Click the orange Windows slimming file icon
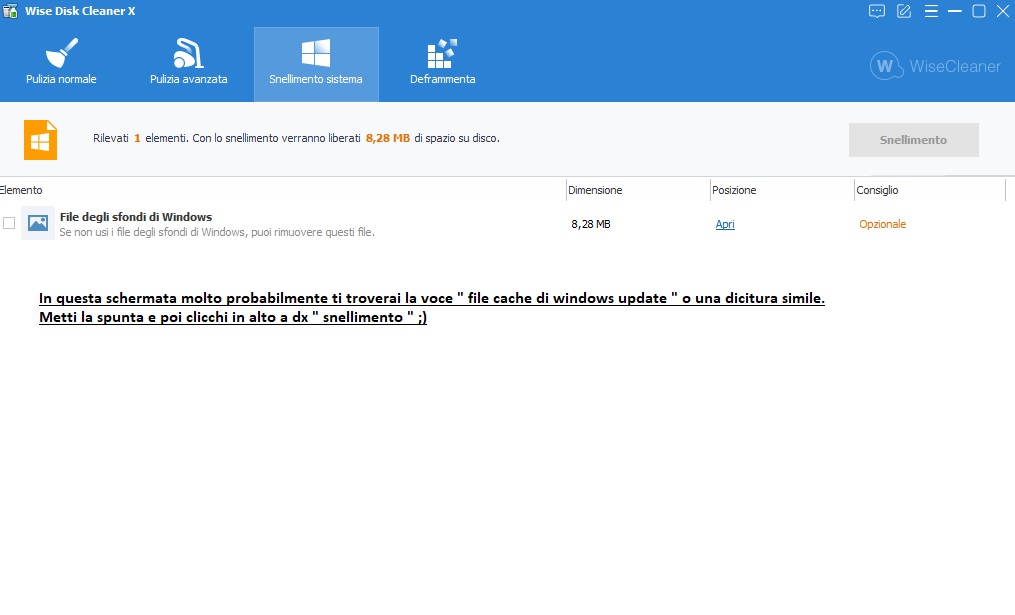Image resolution: width=1015 pixels, height=615 pixels. tap(40, 140)
